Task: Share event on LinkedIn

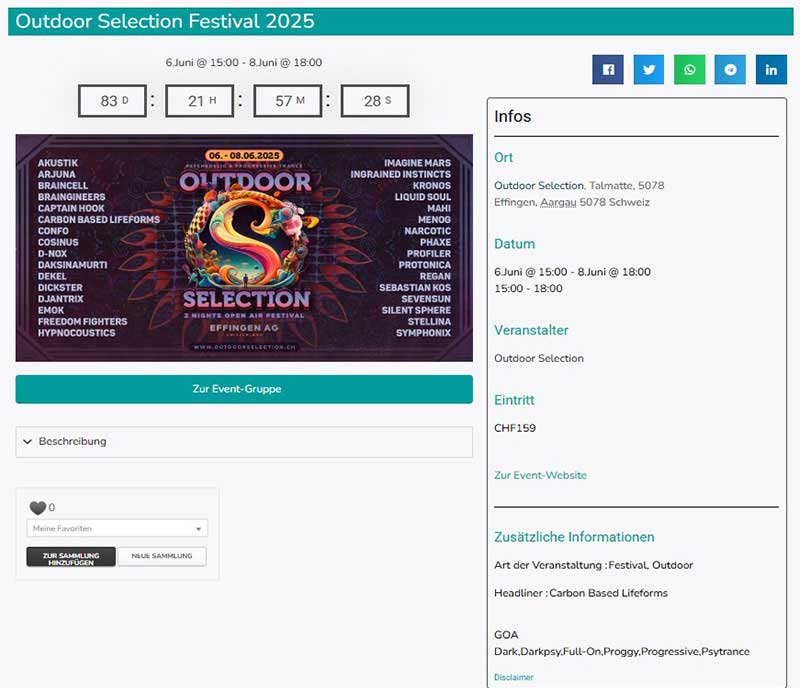Action: pyautogui.click(x=771, y=70)
